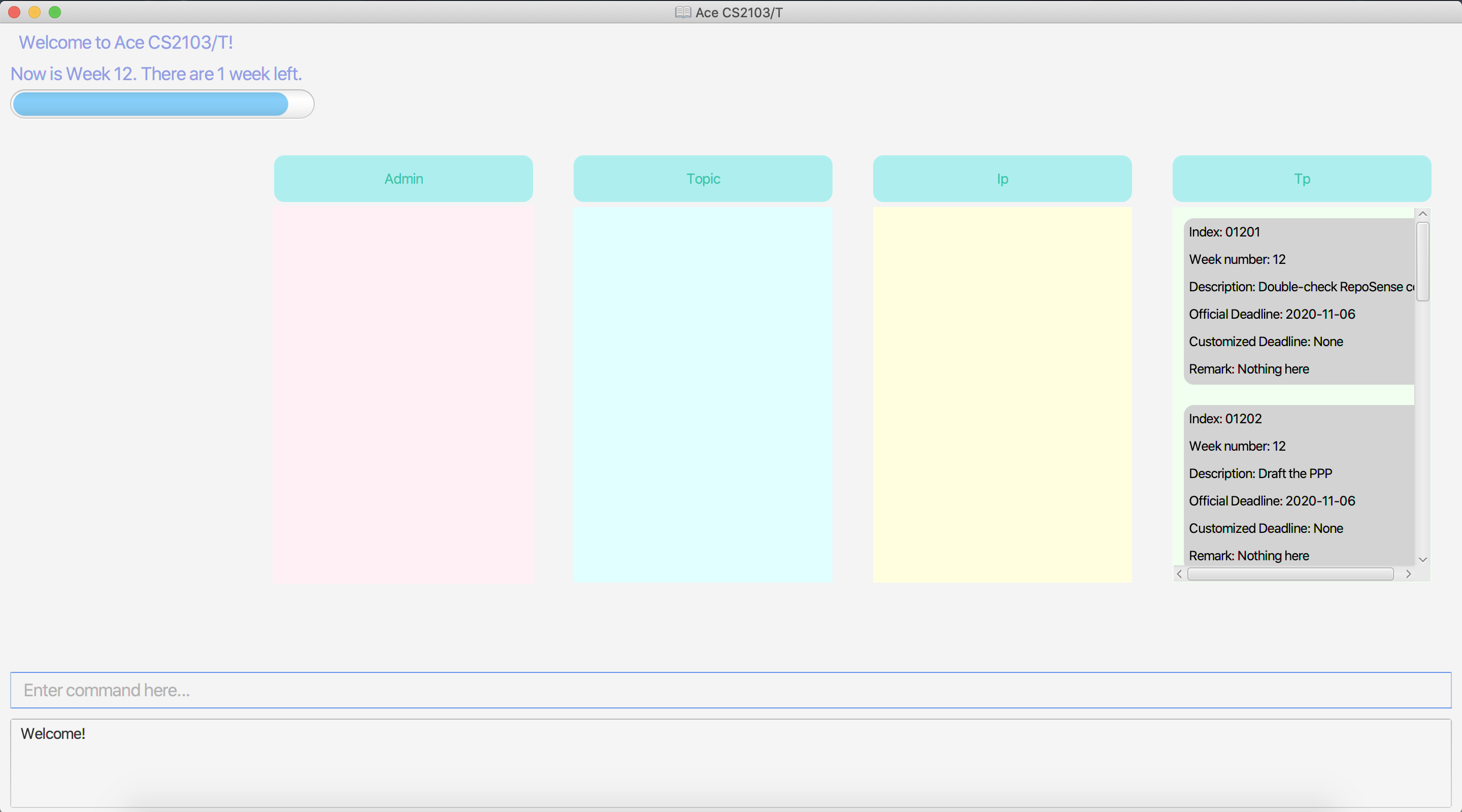1462x812 pixels.
Task: Click the week progress bar
Action: point(162,104)
